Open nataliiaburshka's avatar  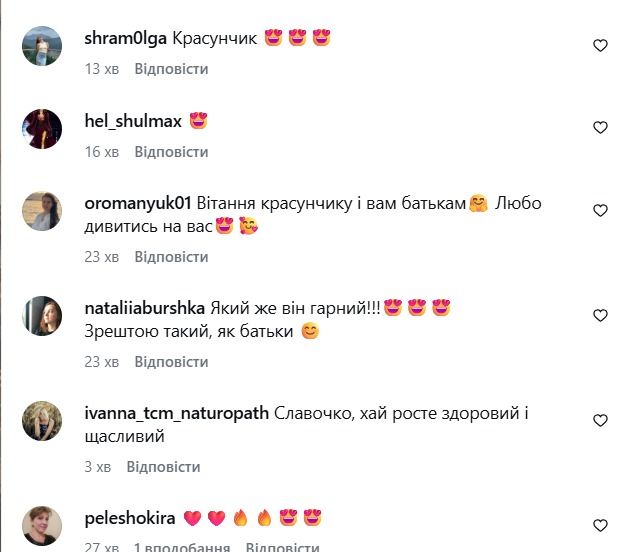pos(42,316)
